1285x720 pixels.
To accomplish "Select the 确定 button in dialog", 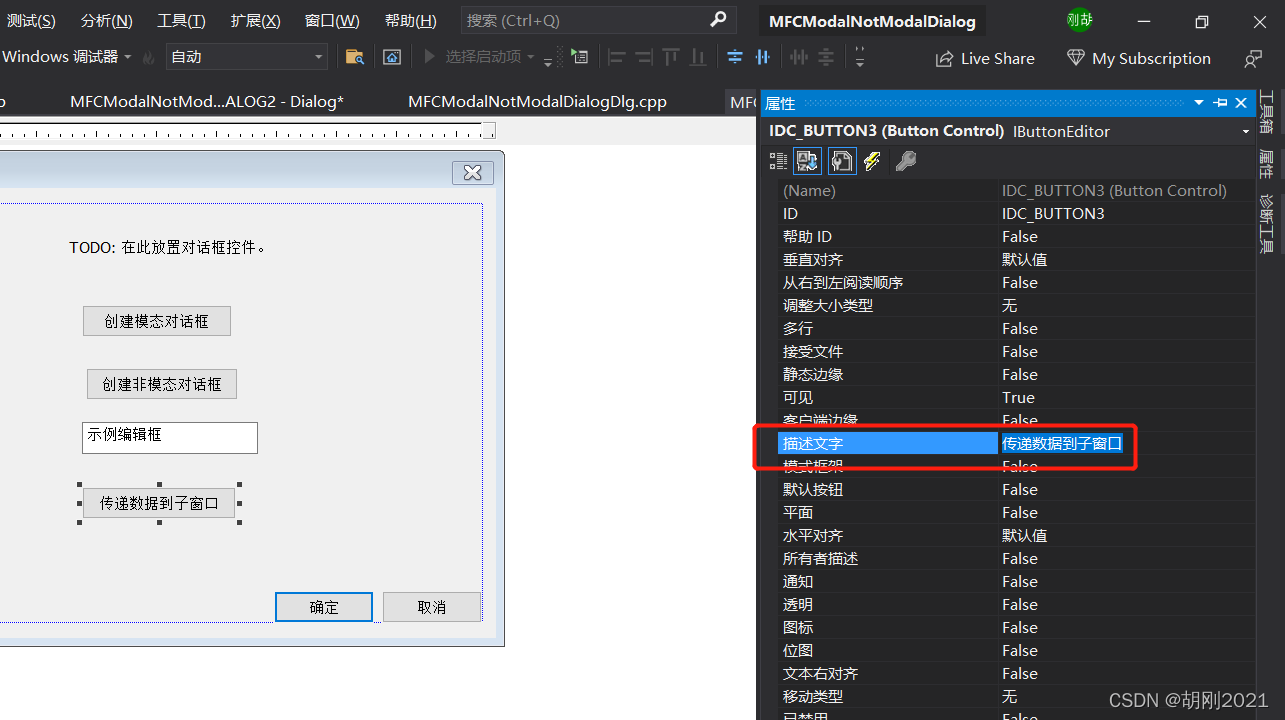I will pos(324,607).
